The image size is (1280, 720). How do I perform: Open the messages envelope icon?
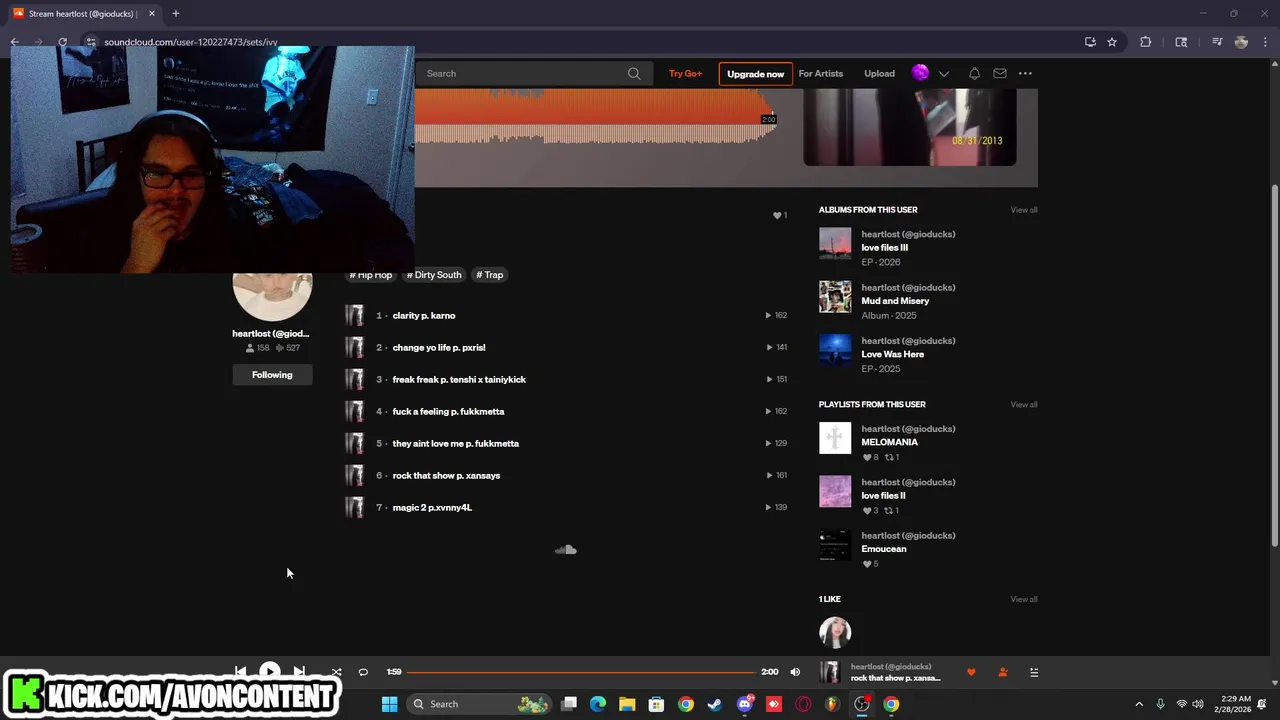[x=999, y=73]
